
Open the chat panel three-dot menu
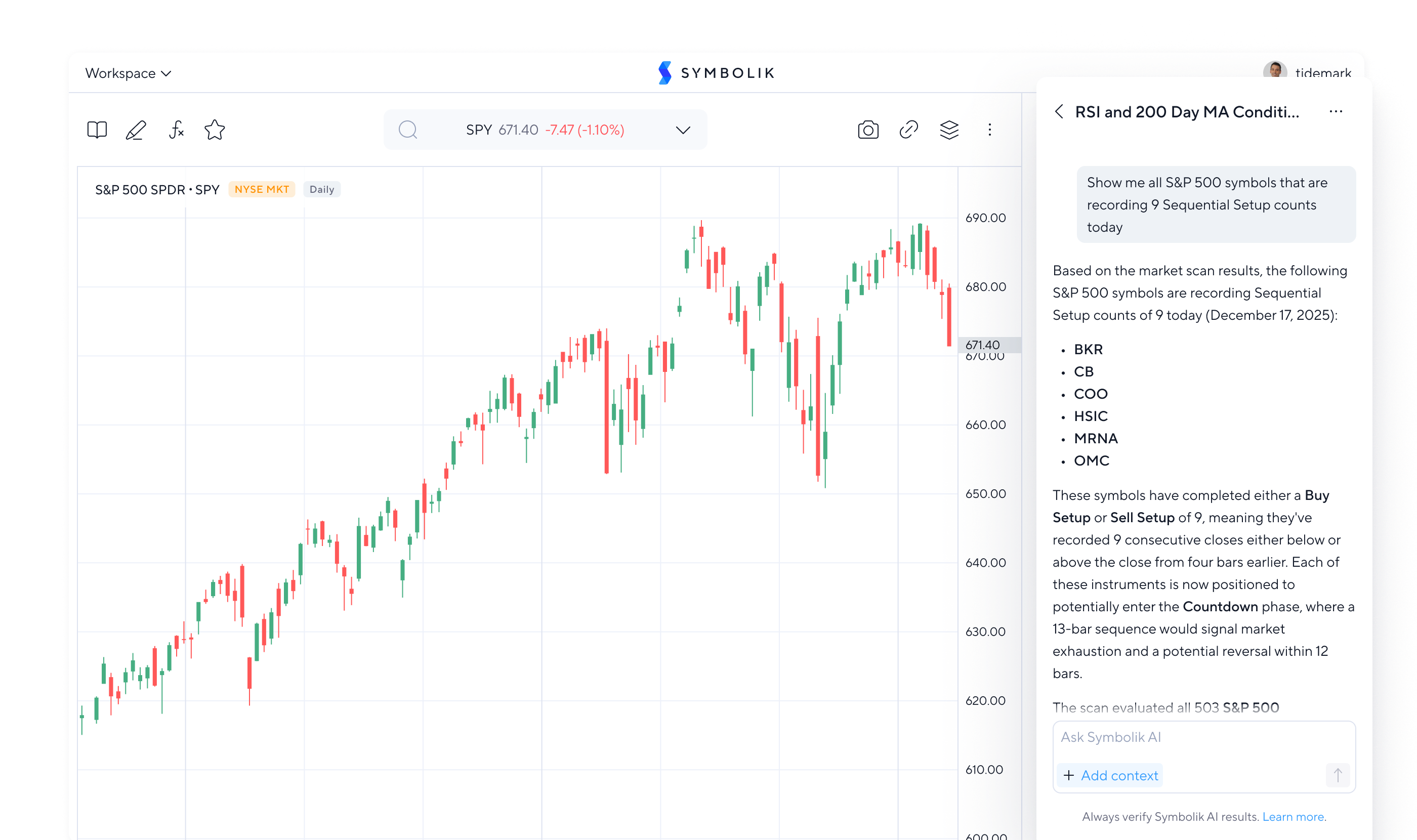tap(1336, 111)
